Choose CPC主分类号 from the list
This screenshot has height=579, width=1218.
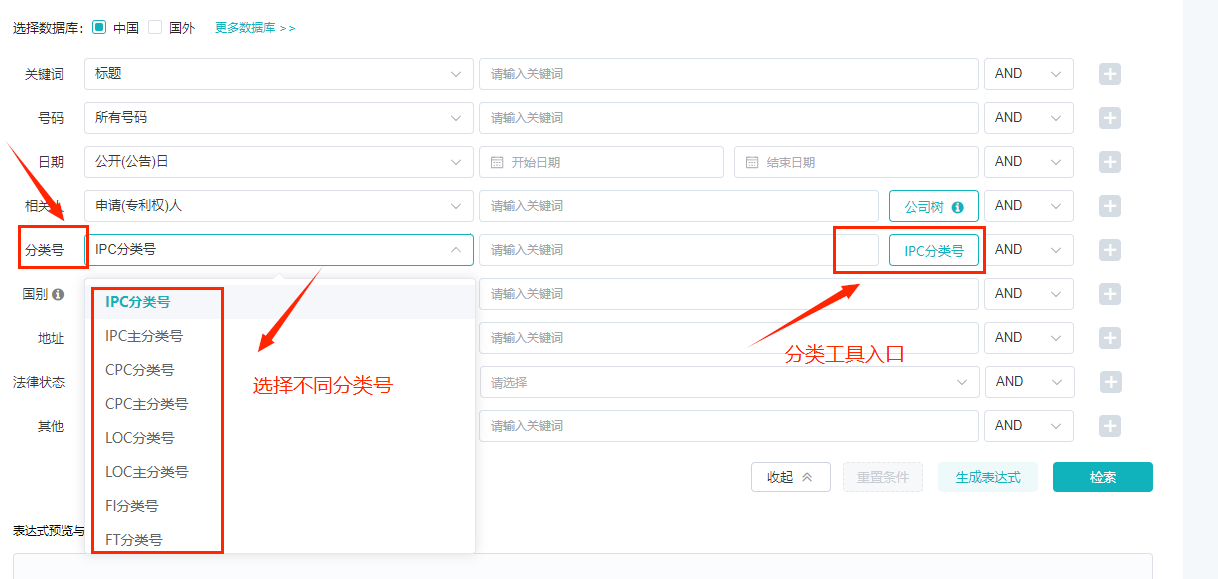tap(280, 404)
